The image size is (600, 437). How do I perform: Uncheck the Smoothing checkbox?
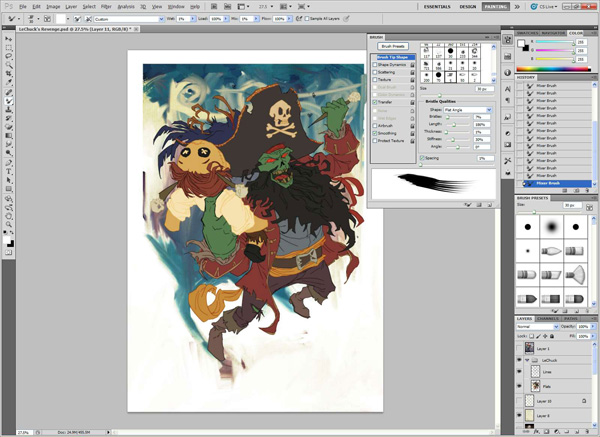pyautogui.click(x=375, y=133)
